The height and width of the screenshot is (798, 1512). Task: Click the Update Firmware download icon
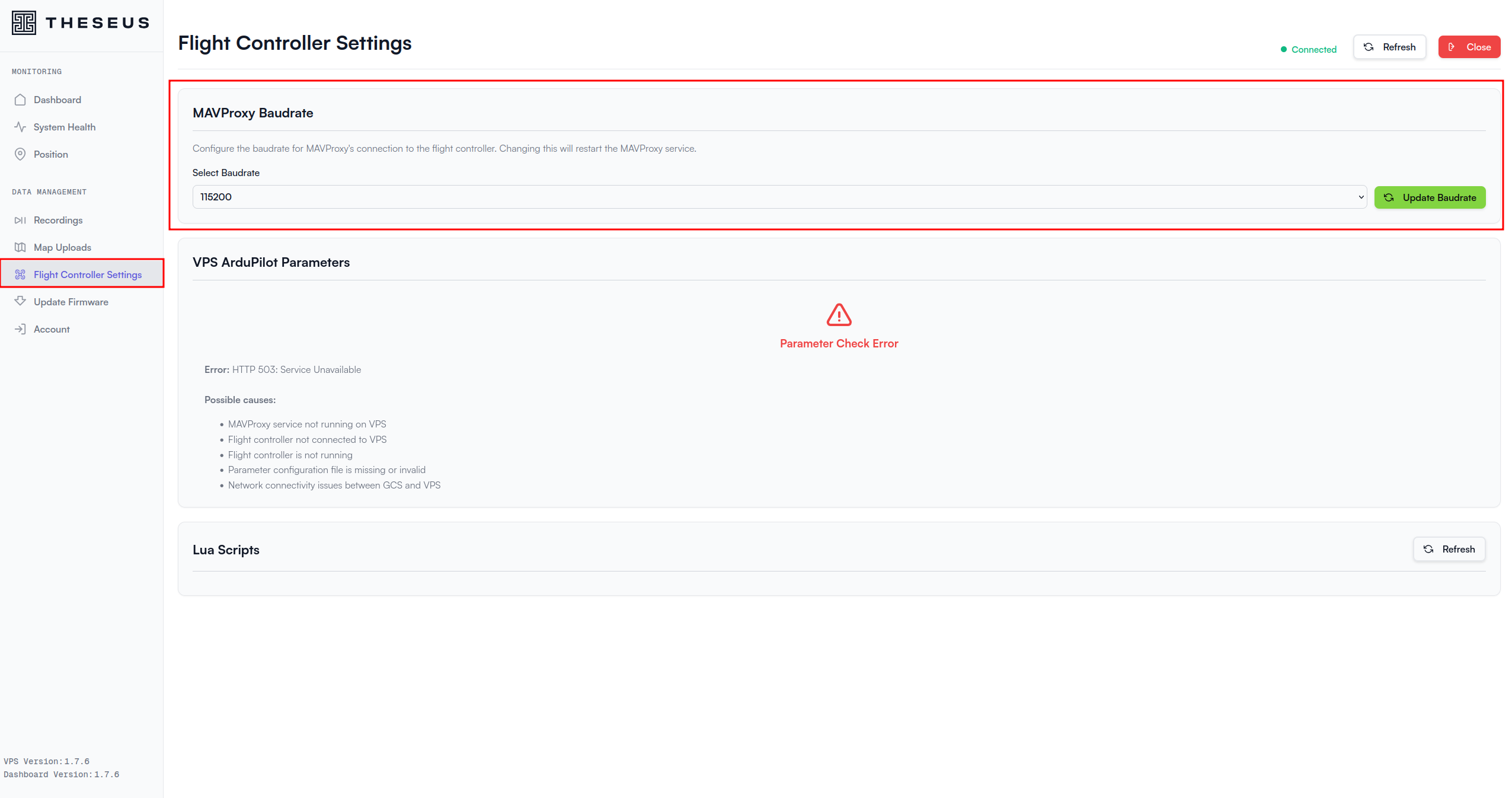click(20, 301)
